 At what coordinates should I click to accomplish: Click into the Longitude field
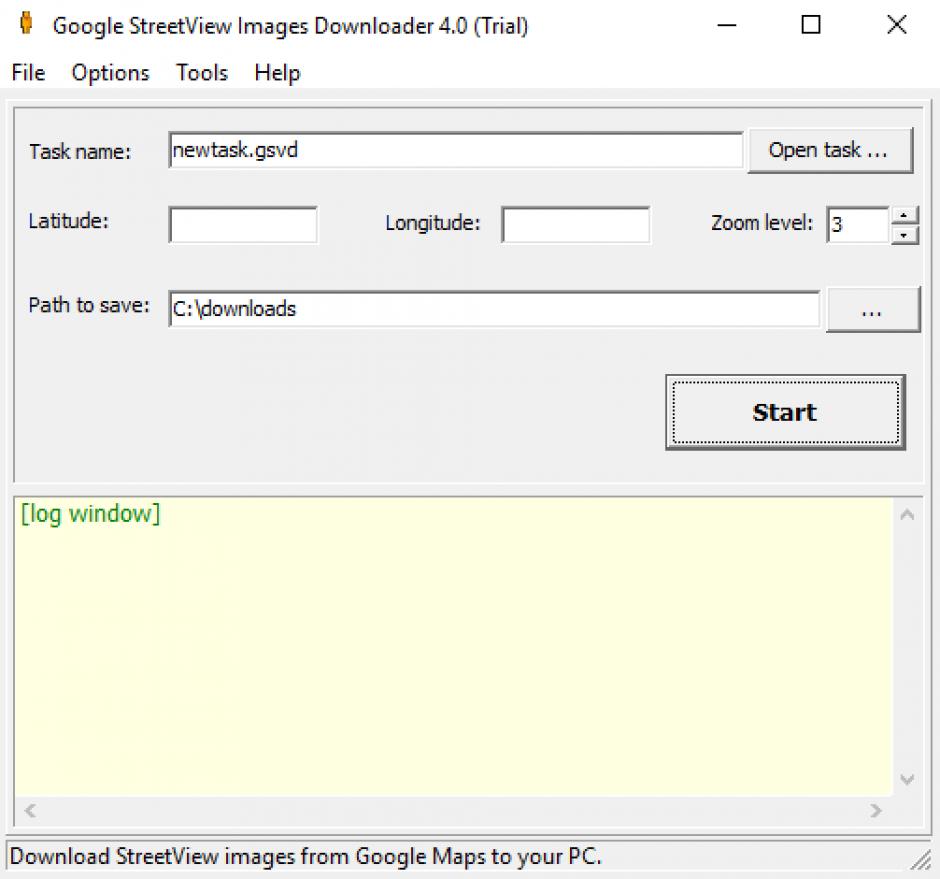[x=576, y=225]
